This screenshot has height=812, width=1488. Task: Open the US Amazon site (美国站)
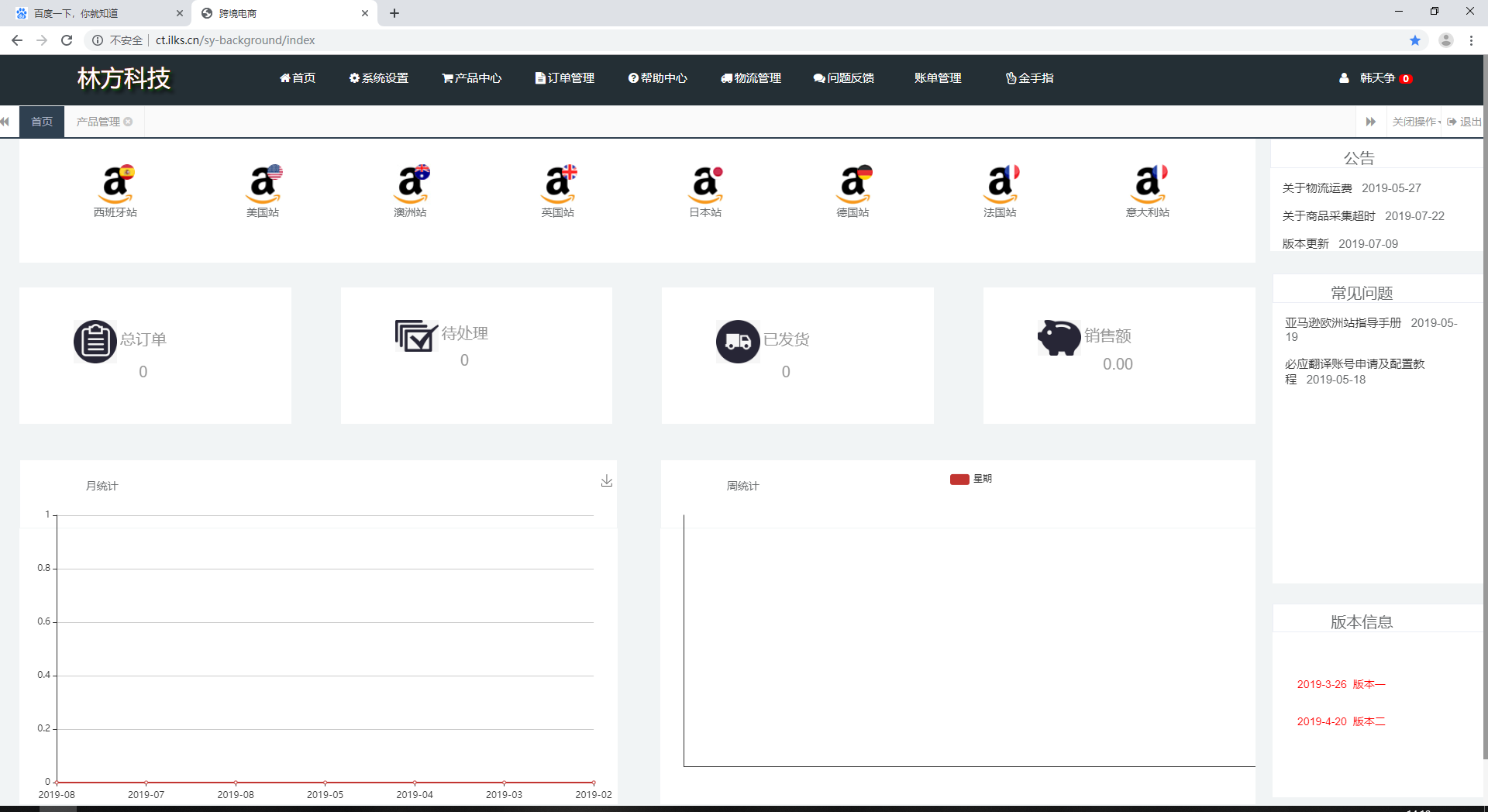[x=263, y=191]
